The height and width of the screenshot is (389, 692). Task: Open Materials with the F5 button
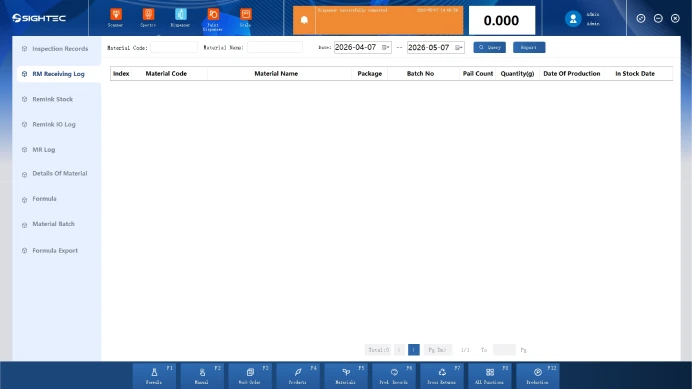(346, 376)
